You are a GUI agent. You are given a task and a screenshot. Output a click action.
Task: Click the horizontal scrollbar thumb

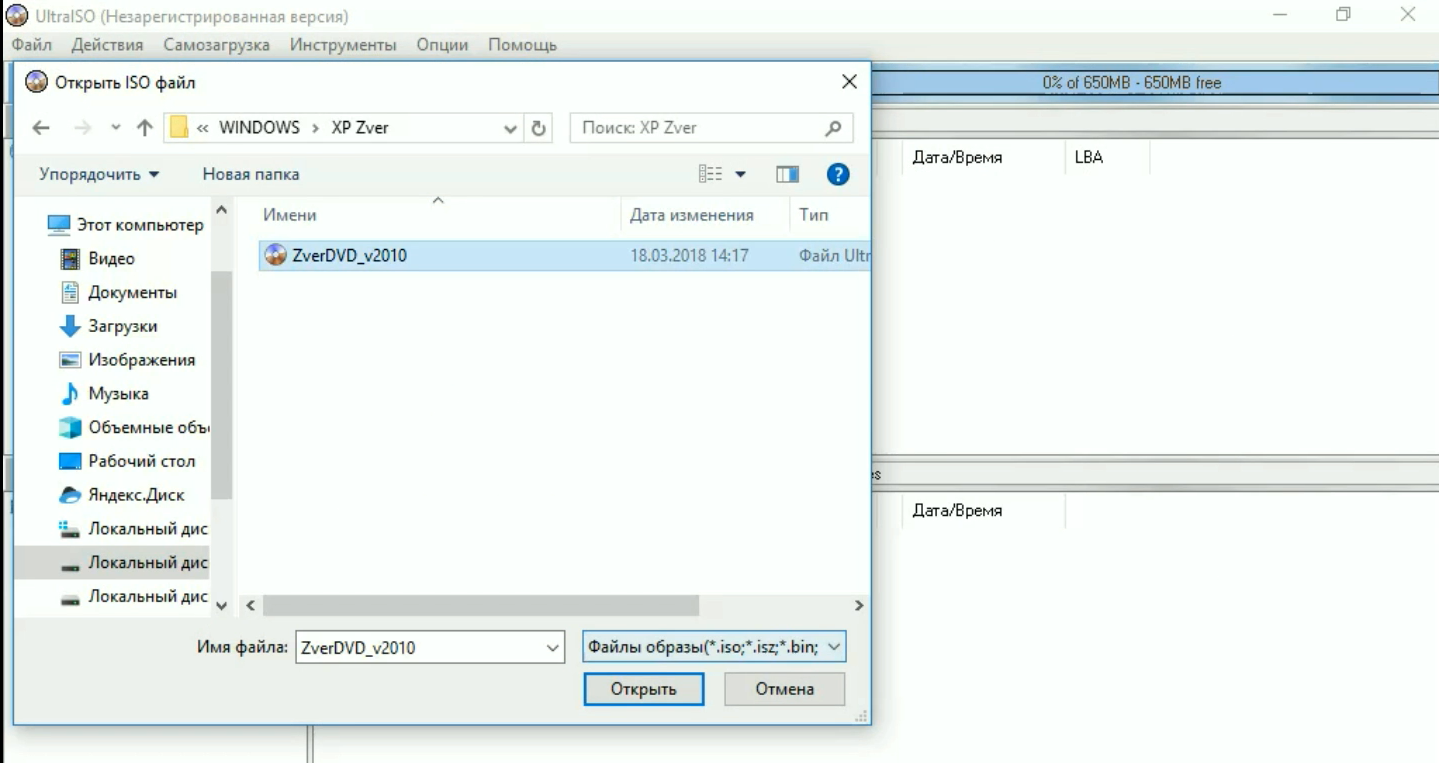click(481, 606)
